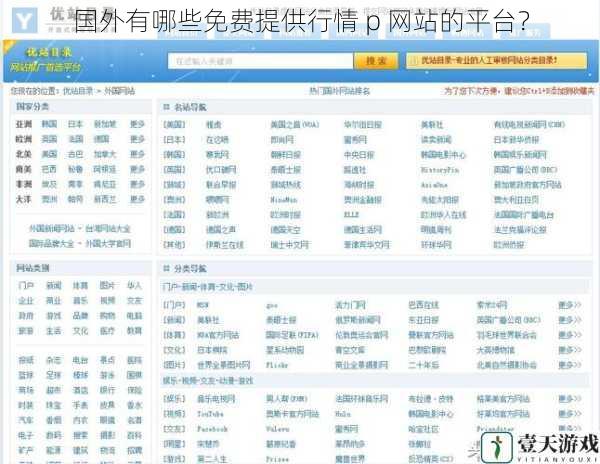The image size is (600, 464).
Task: Show 更多 countries in 大洋 row
Action: (x=137, y=199)
